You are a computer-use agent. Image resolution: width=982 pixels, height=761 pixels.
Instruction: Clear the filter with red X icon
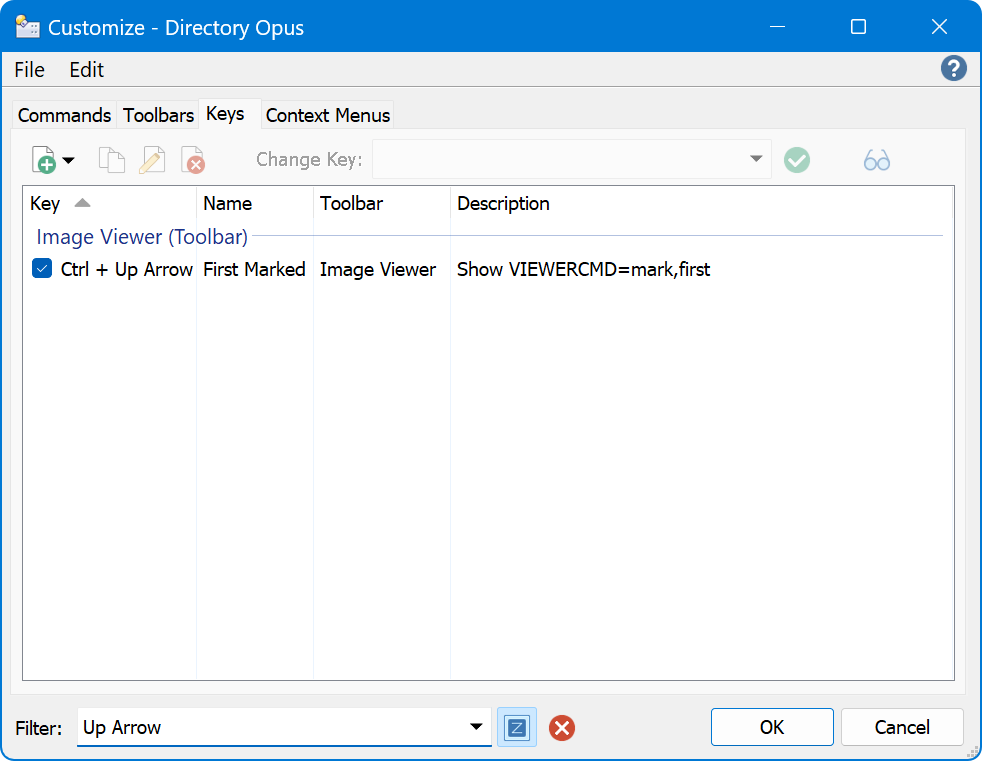pos(562,728)
